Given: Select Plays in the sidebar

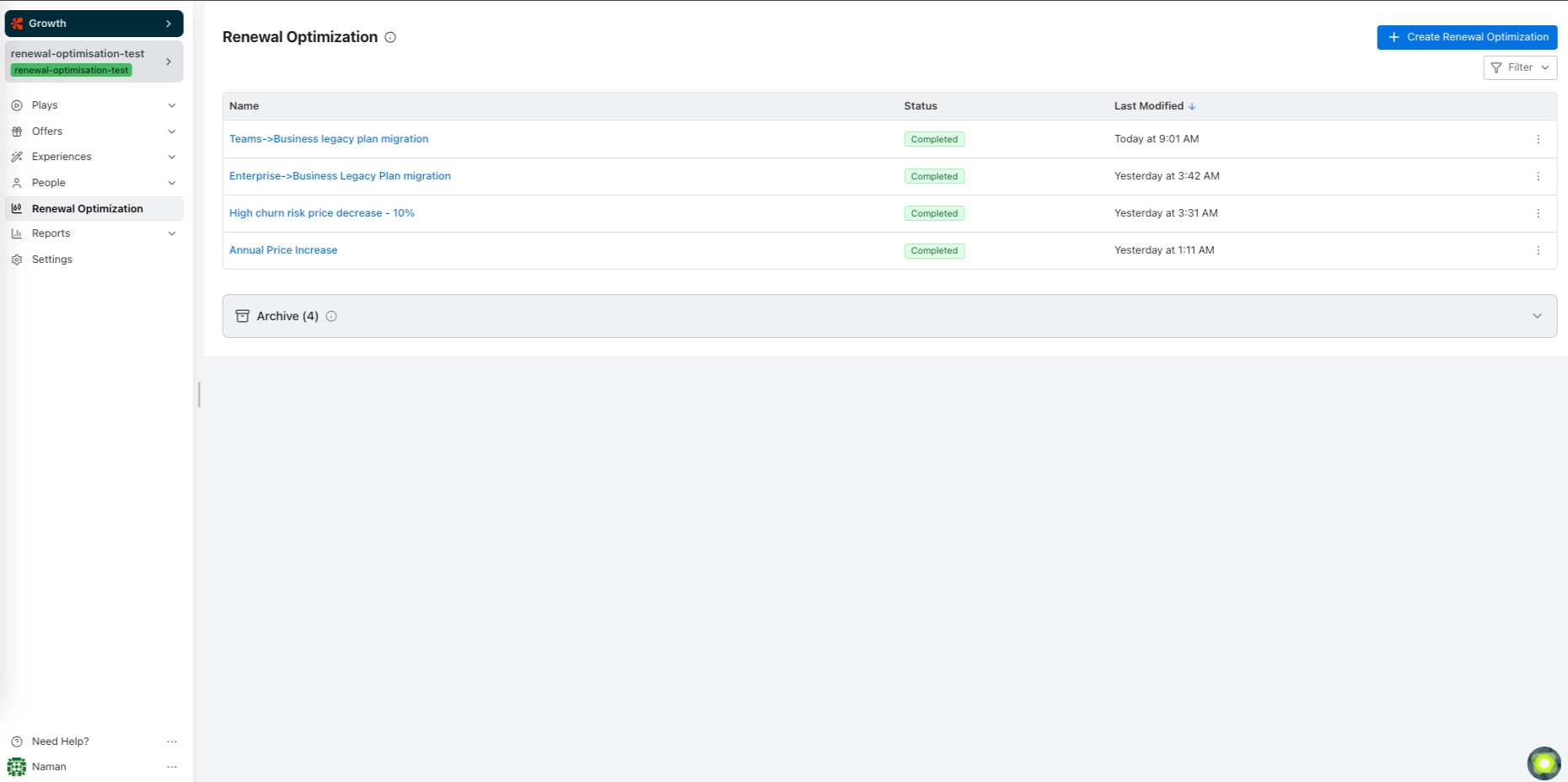Looking at the screenshot, I should tap(45, 105).
